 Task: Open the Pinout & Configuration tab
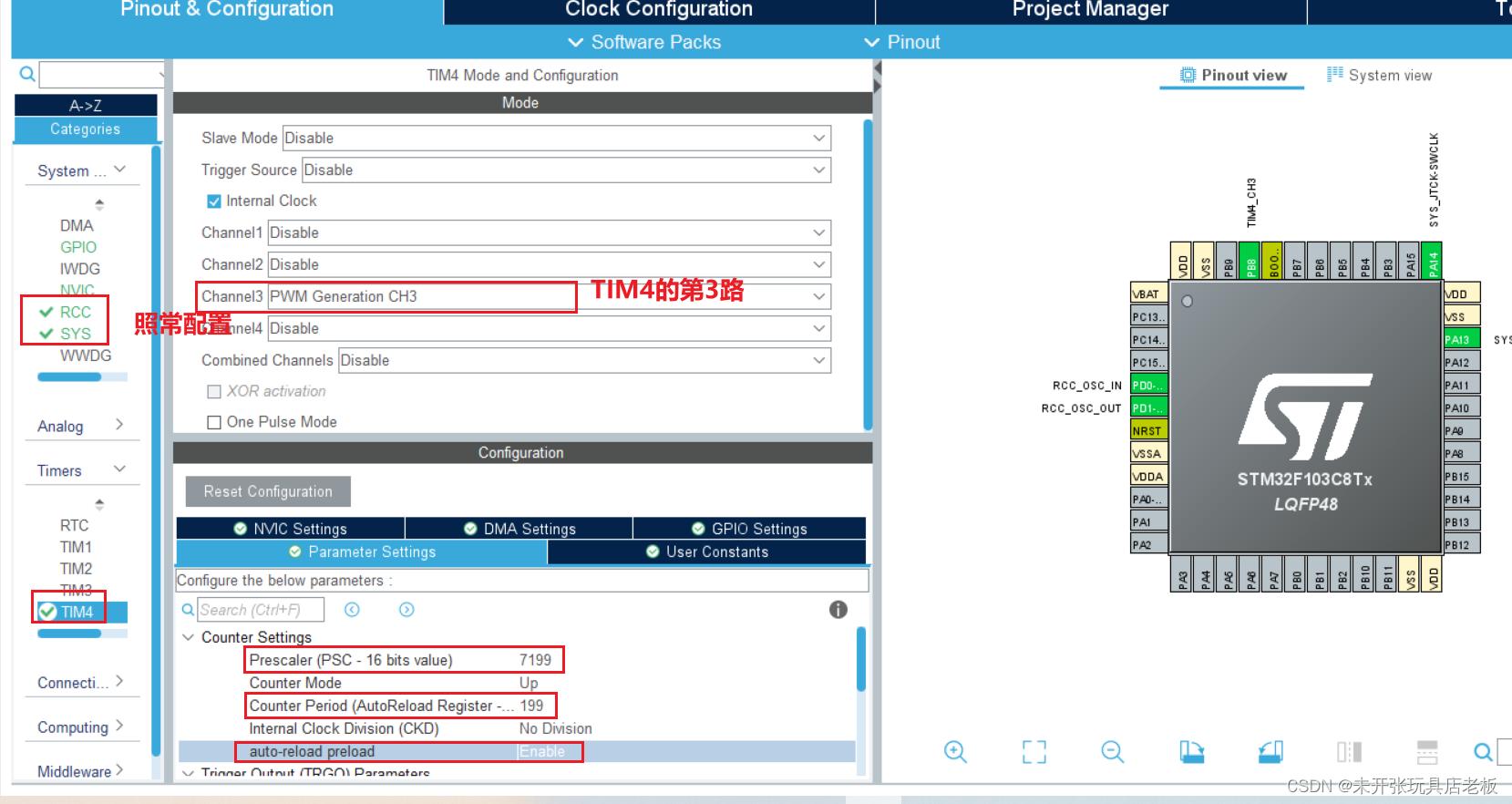pos(227,10)
